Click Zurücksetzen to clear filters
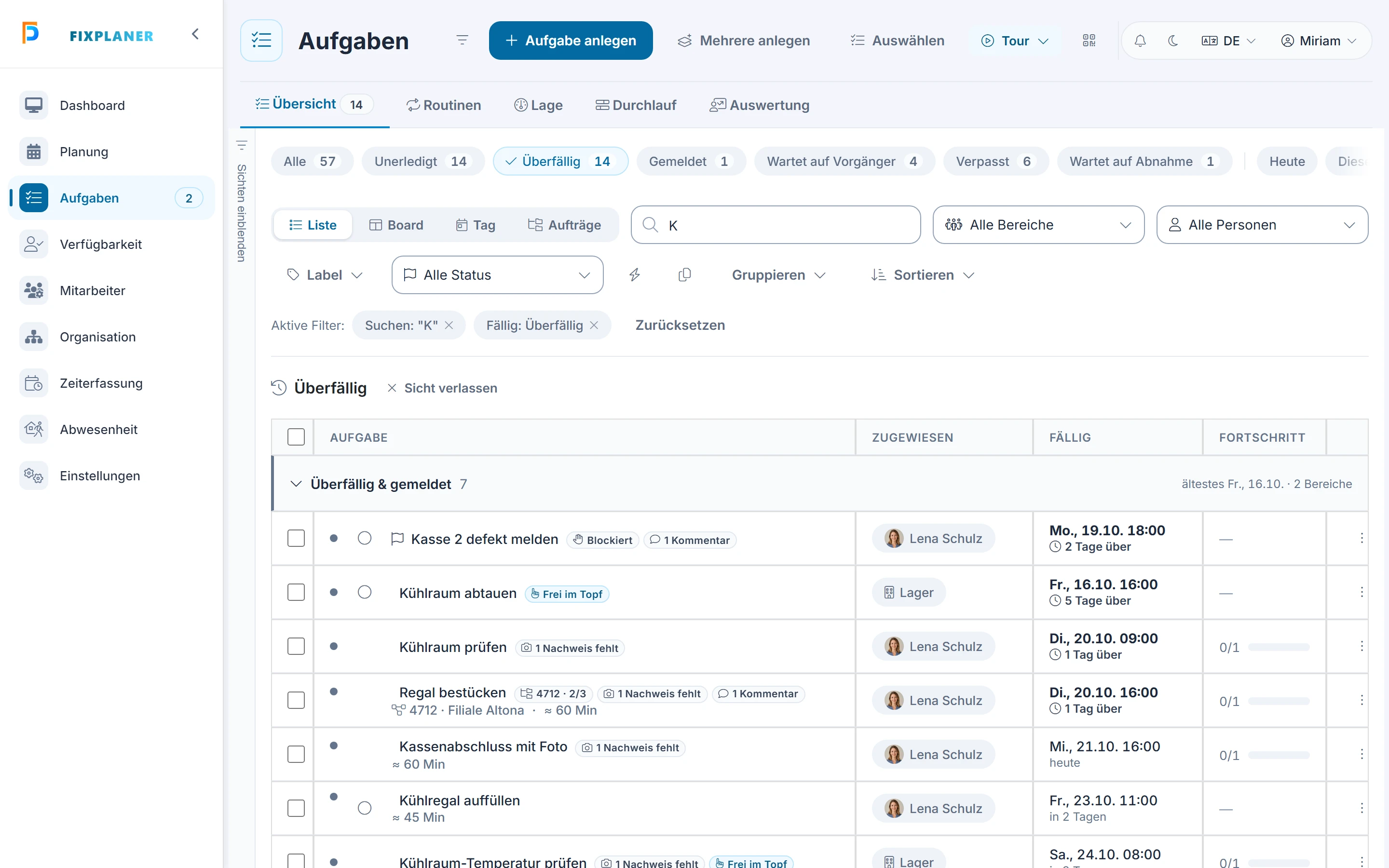1389x868 pixels. click(x=680, y=325)
